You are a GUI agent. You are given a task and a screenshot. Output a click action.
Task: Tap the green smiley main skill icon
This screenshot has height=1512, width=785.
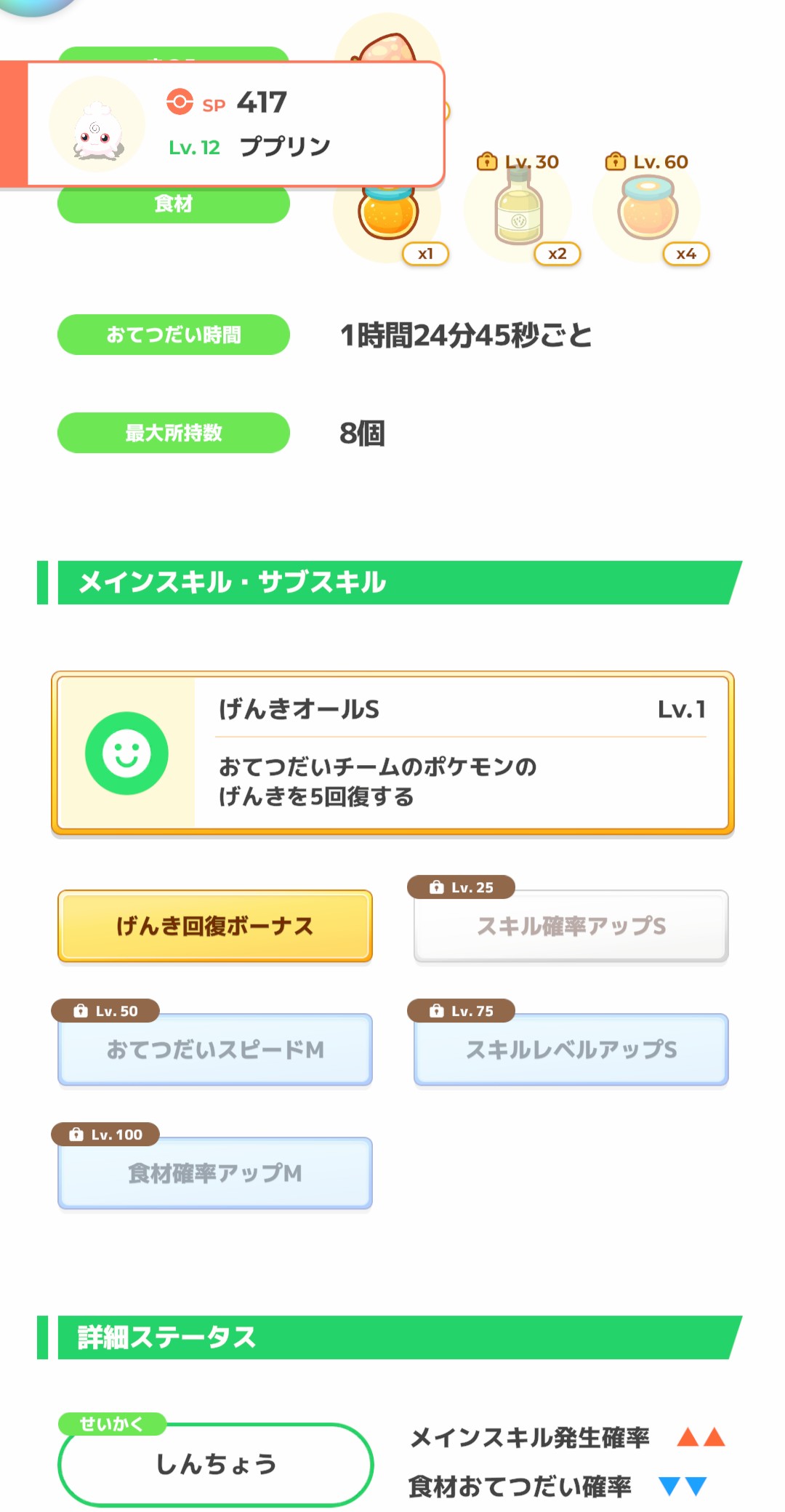(x=126, y=753)
